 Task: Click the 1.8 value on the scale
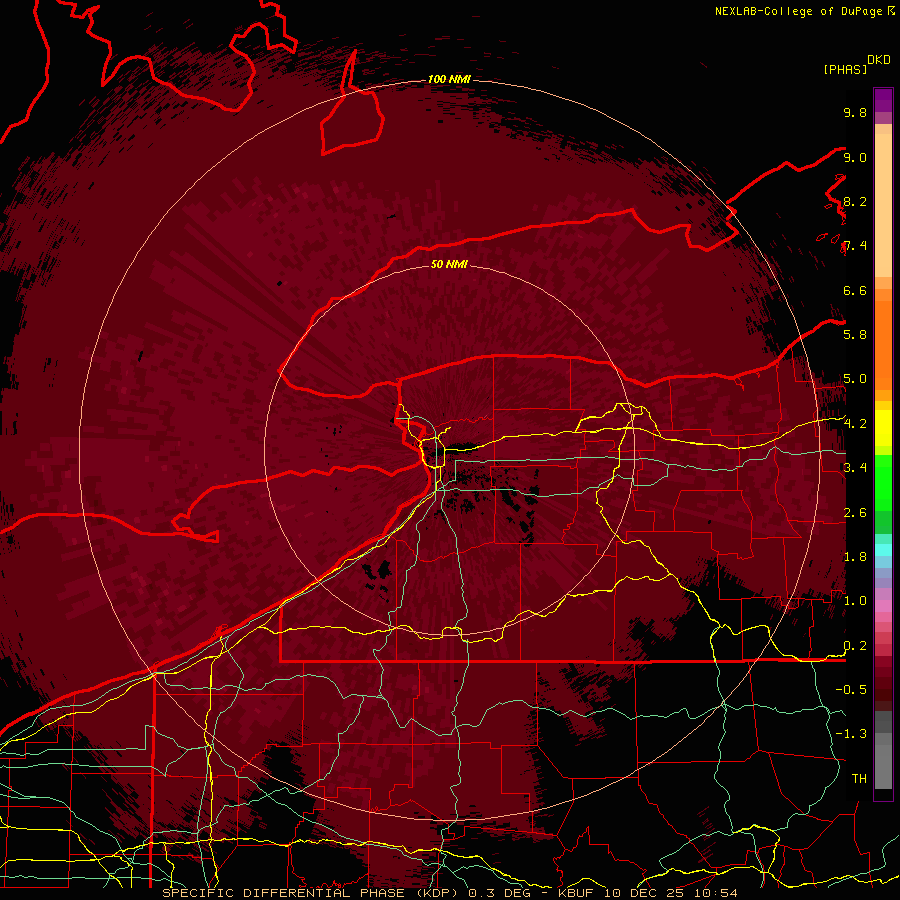[x=855, y=556]
